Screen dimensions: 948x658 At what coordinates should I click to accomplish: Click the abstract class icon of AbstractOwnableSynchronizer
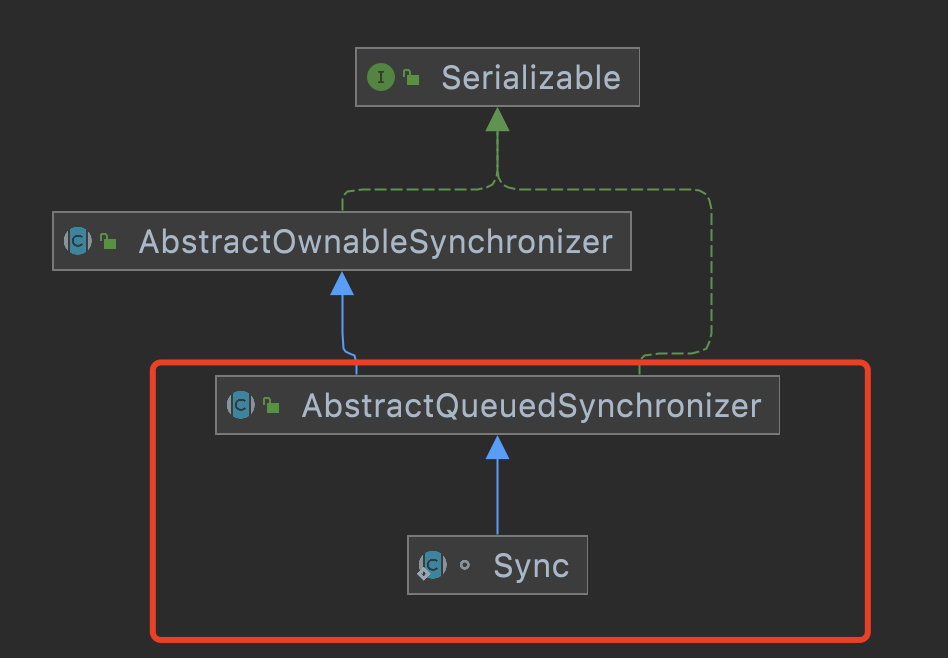coord(78,241)
